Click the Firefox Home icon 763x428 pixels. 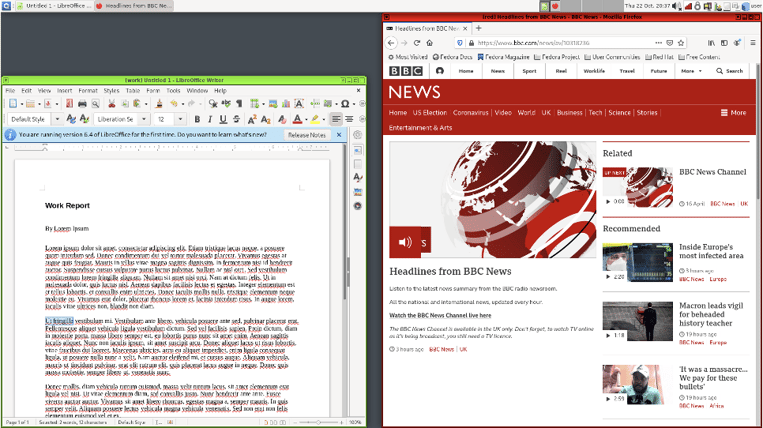coord(430,43)
